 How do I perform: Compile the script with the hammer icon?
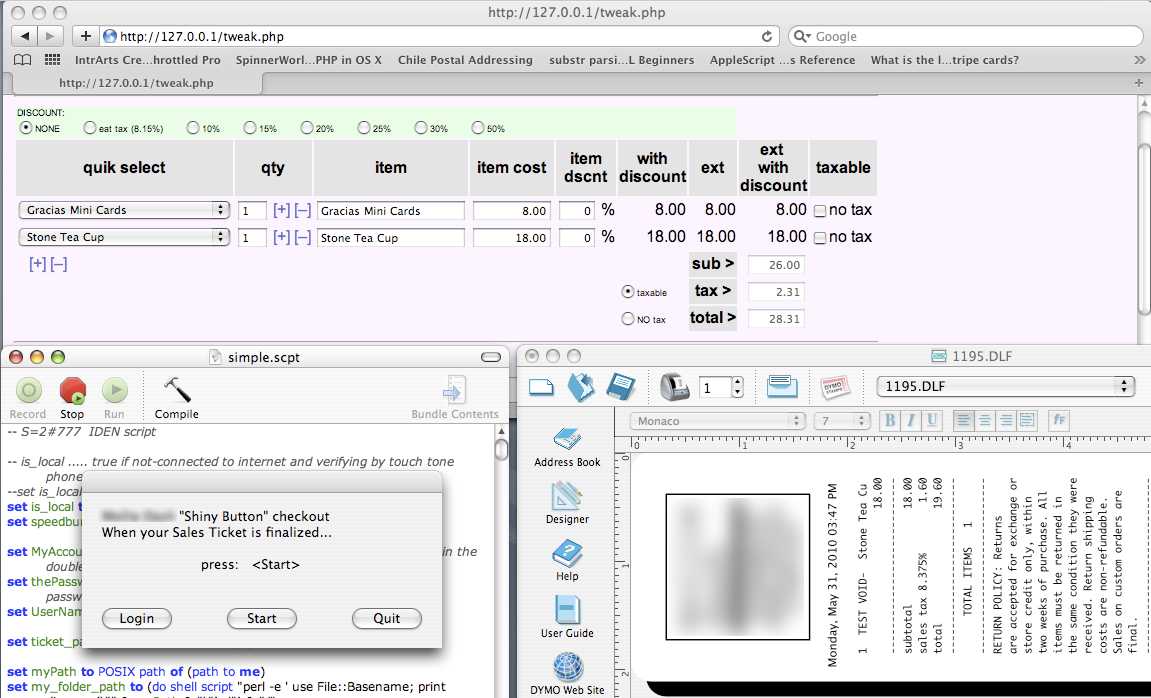pyautogui.click(x=176, y=399)
